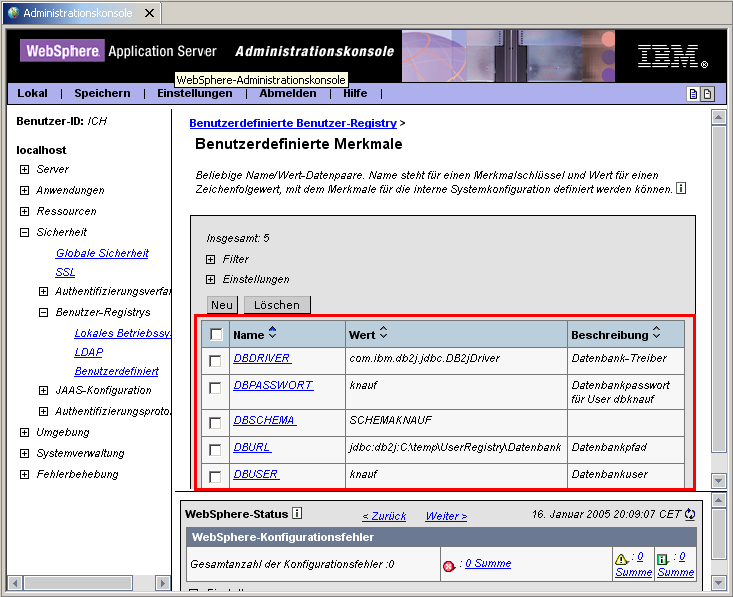The height and width of the screenshot is (597, 733).
Task: Expand the Server tree node
Action: click(24, 169)
